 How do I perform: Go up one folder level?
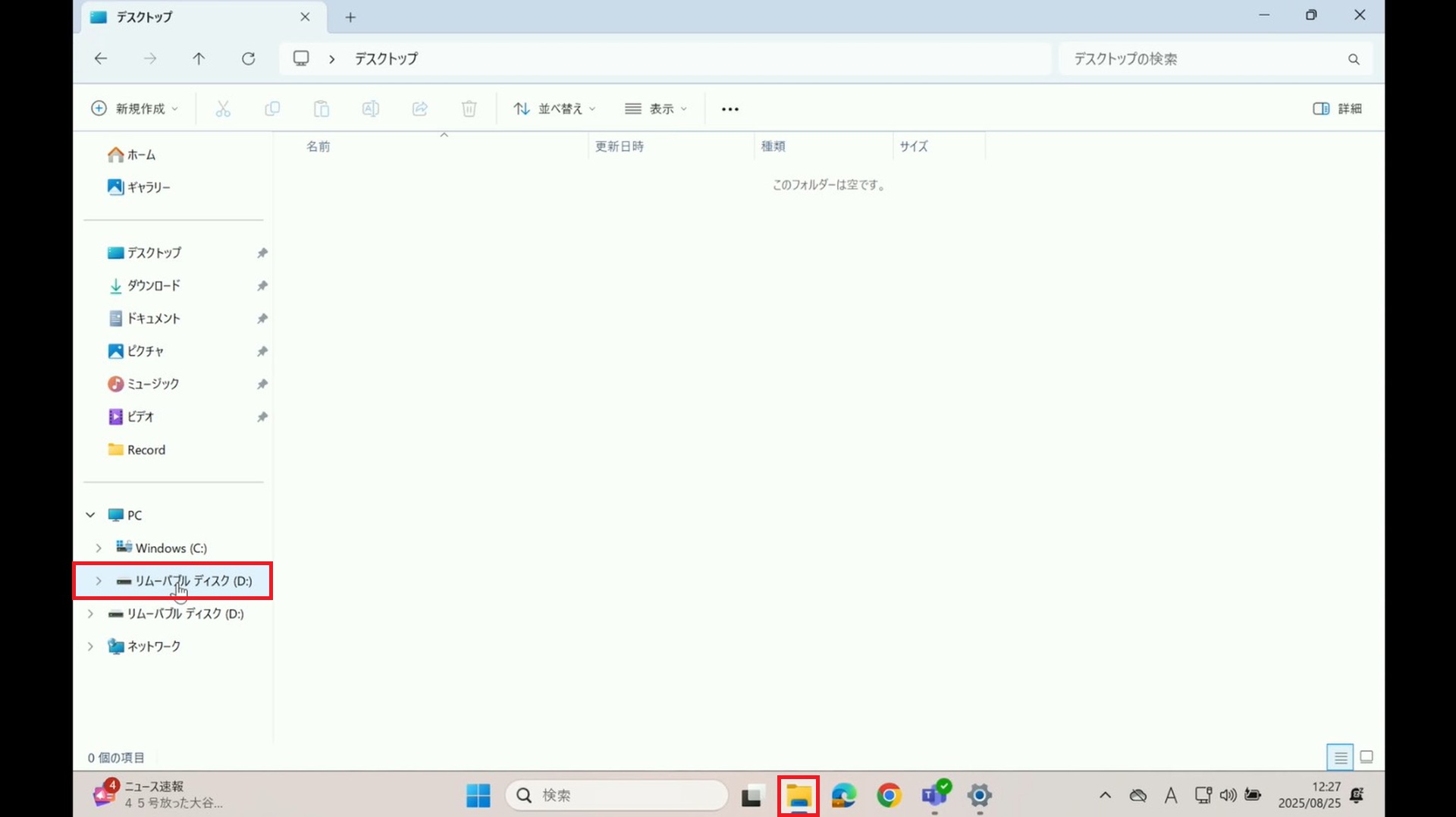click(199, 59)
